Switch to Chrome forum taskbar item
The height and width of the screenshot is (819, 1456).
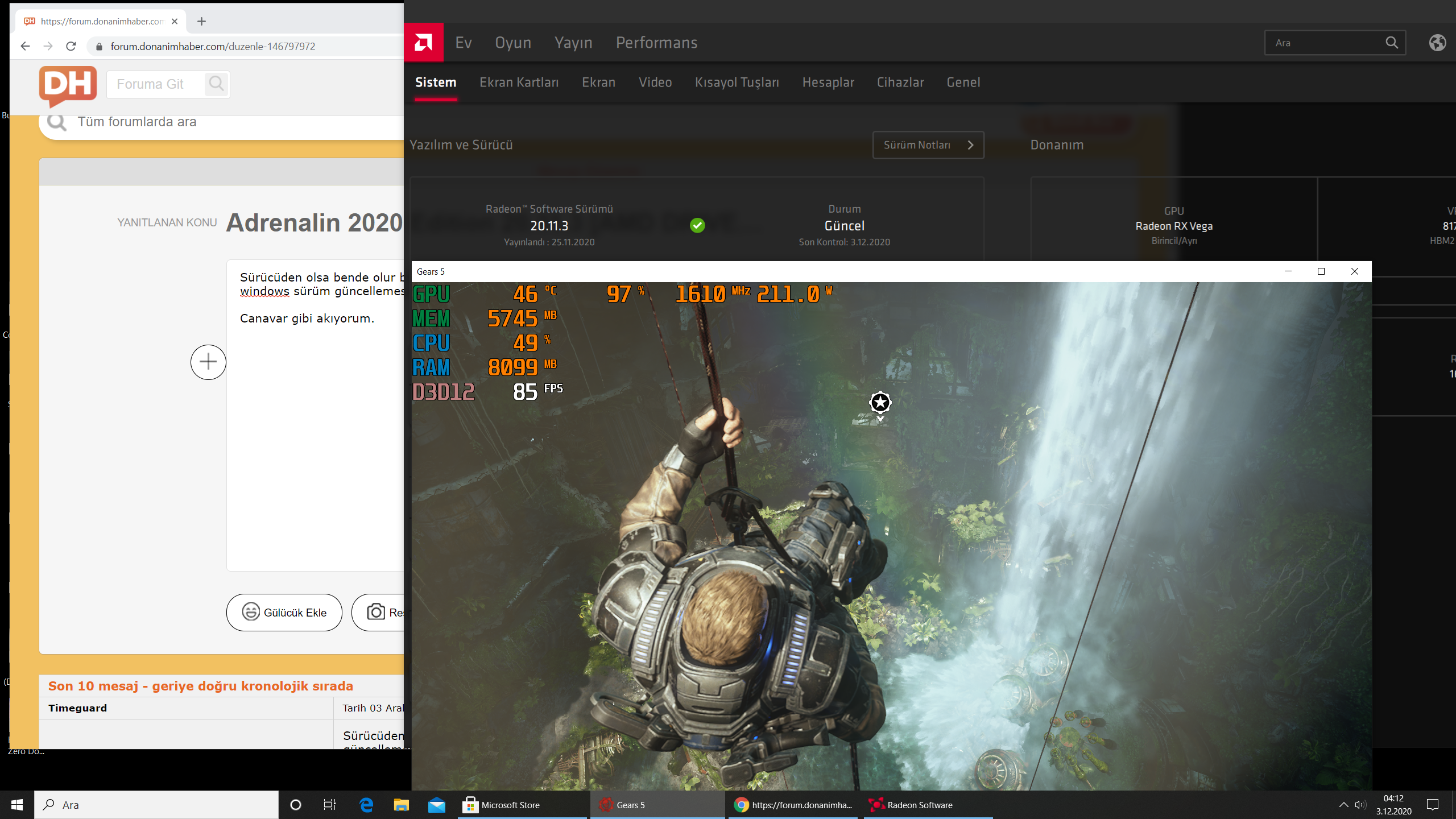(793, 805)
